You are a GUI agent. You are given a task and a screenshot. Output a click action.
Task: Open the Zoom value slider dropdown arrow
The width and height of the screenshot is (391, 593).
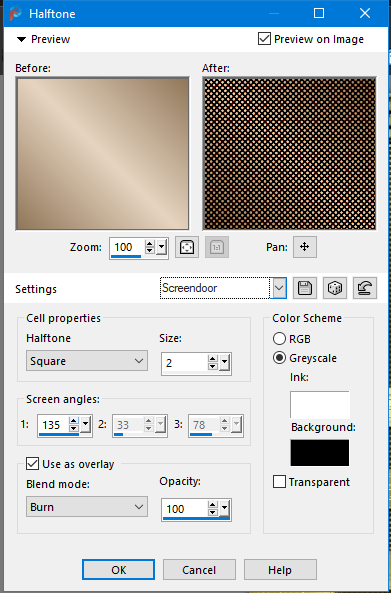(x=161, y=247)
